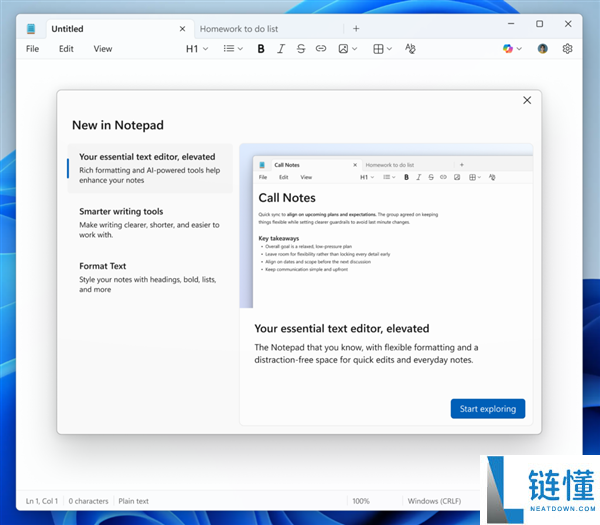Click the 'The Notepad that you know' description
This screenshot has height=525, width=600.
click(366, 354)
